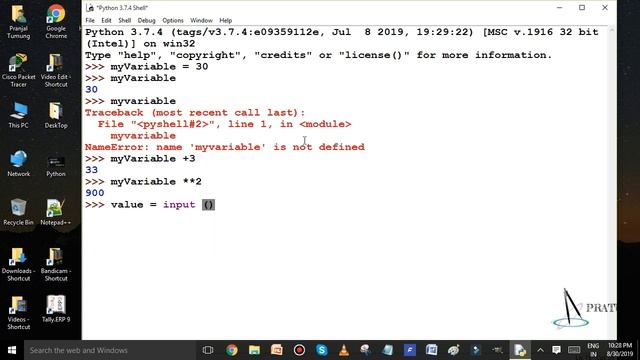Open the File menu
This screenshot has width=640, height=360.
point(90,20)
